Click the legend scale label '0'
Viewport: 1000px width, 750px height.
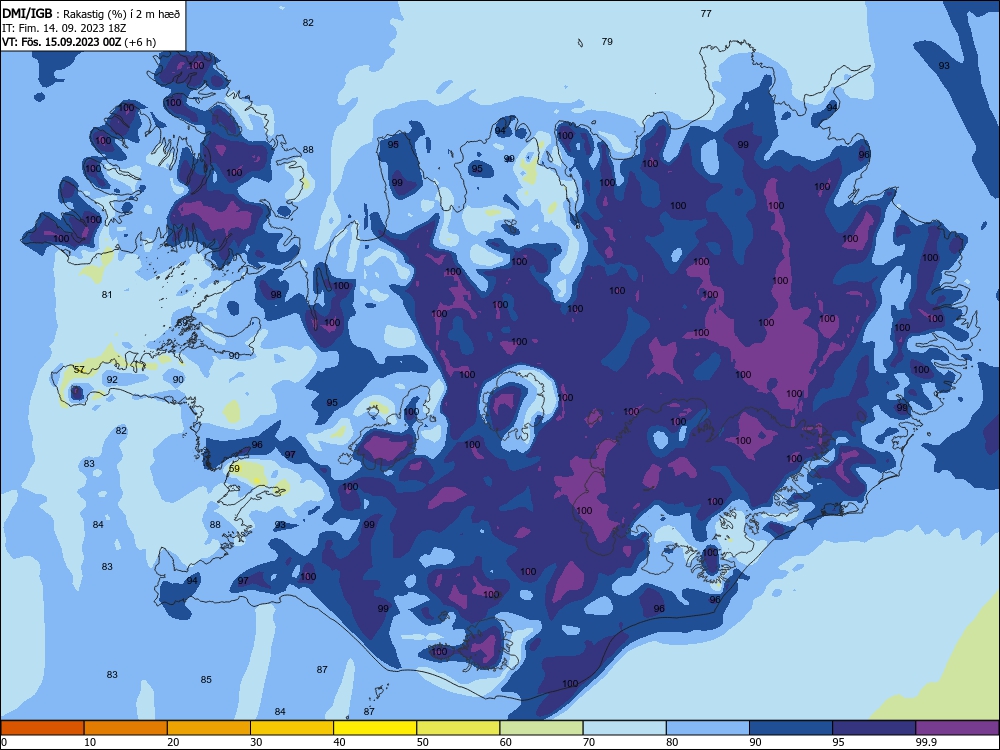(x=4, y=742)
